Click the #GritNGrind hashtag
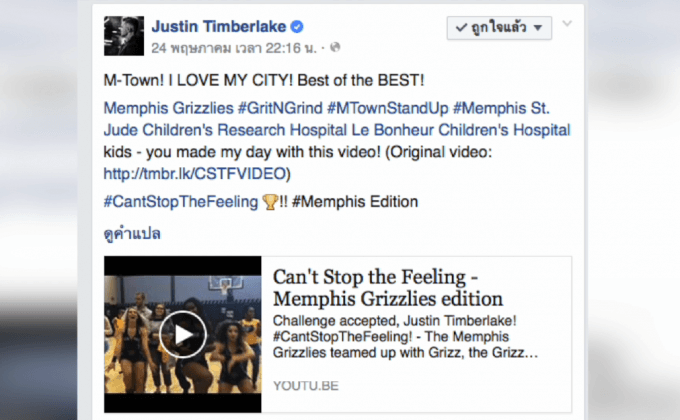 pos(280,108)
